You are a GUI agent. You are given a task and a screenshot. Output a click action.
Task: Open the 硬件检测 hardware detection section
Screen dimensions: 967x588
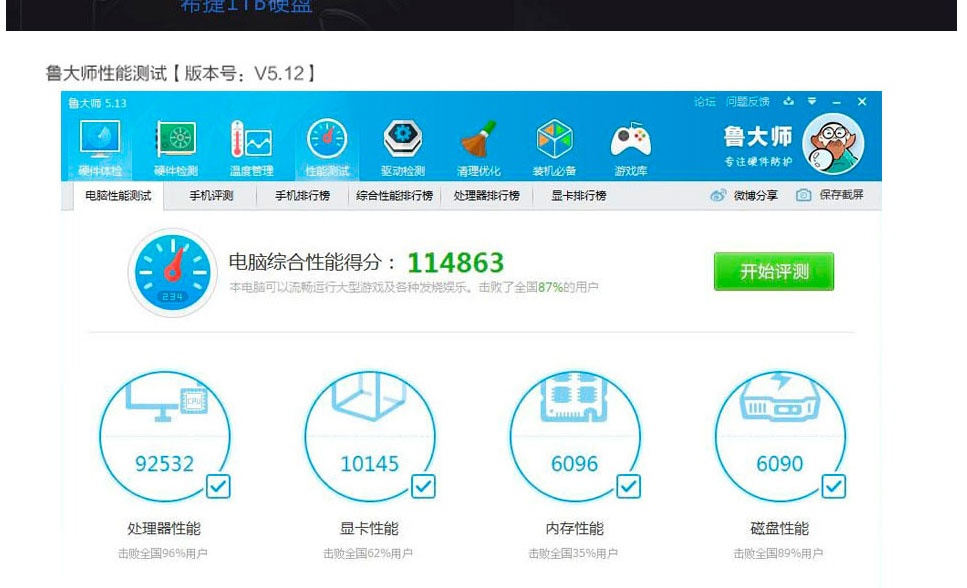pyautogui.click(x=176, y=148)
